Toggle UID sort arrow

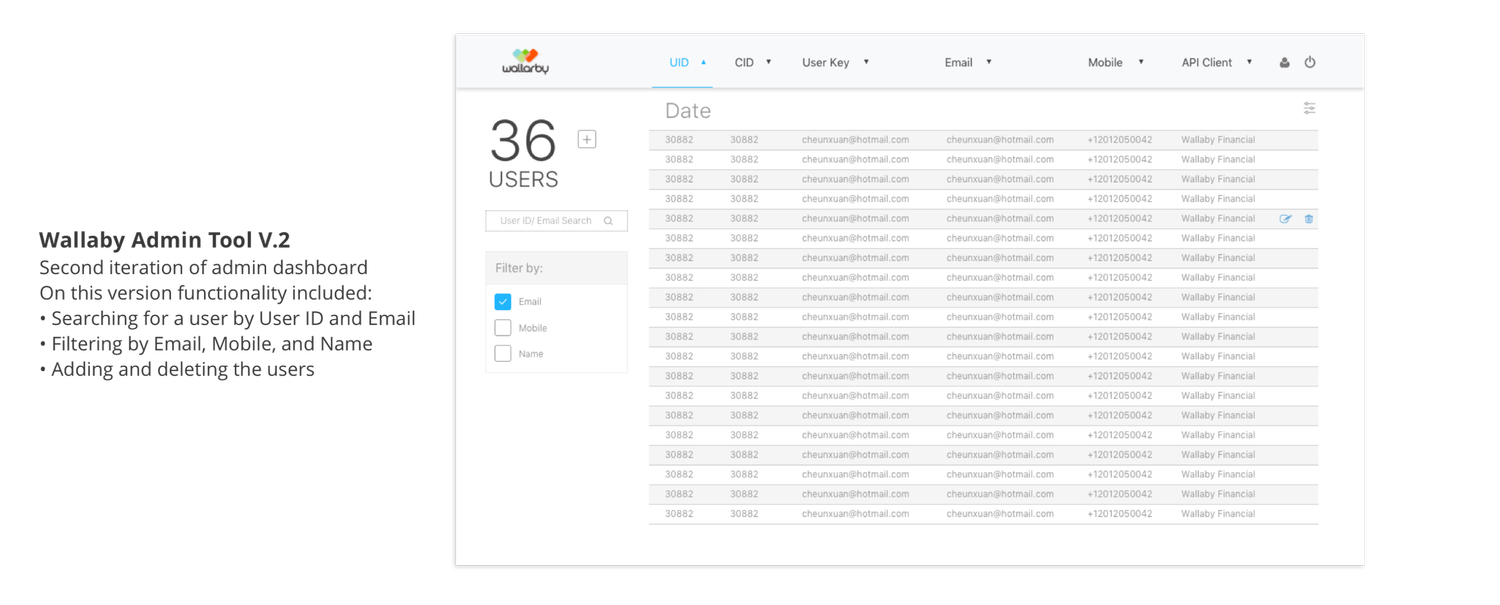[x=704, y=62]
